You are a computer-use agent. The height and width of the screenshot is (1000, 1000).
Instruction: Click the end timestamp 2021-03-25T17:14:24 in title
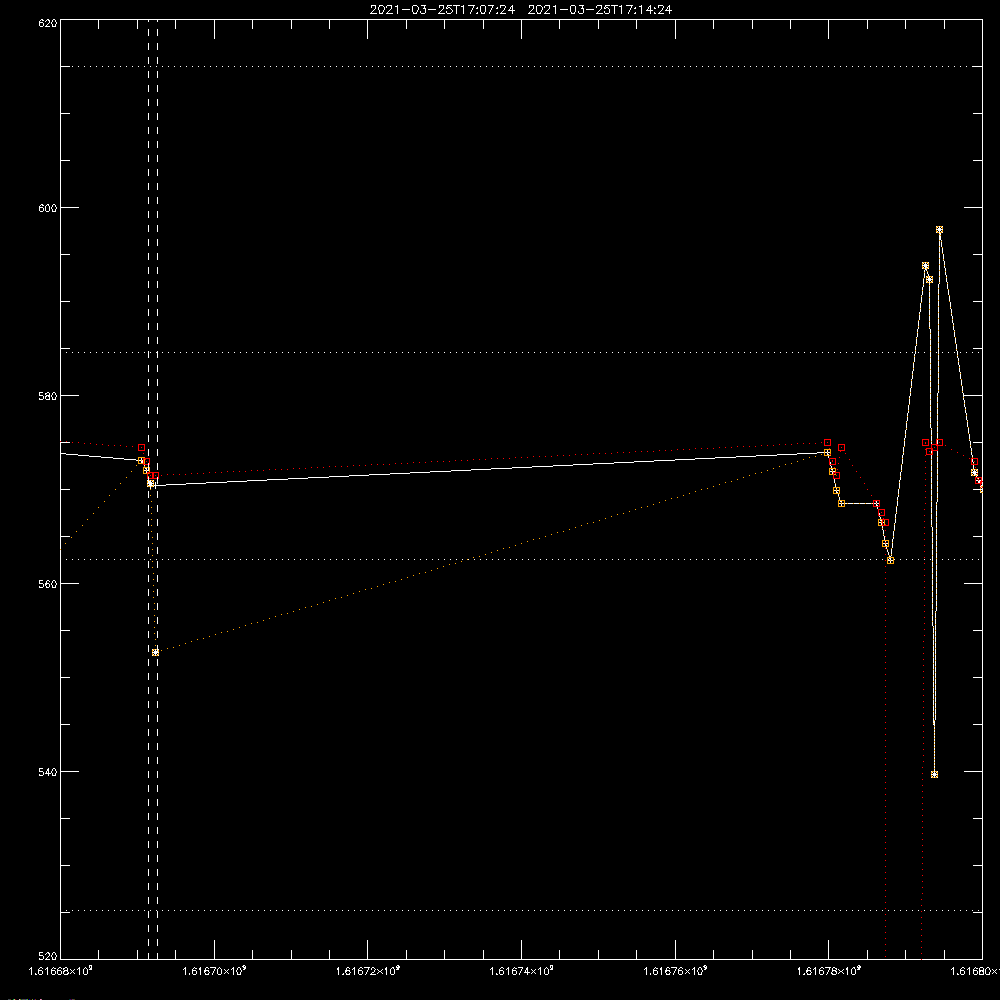pos(599,10)
